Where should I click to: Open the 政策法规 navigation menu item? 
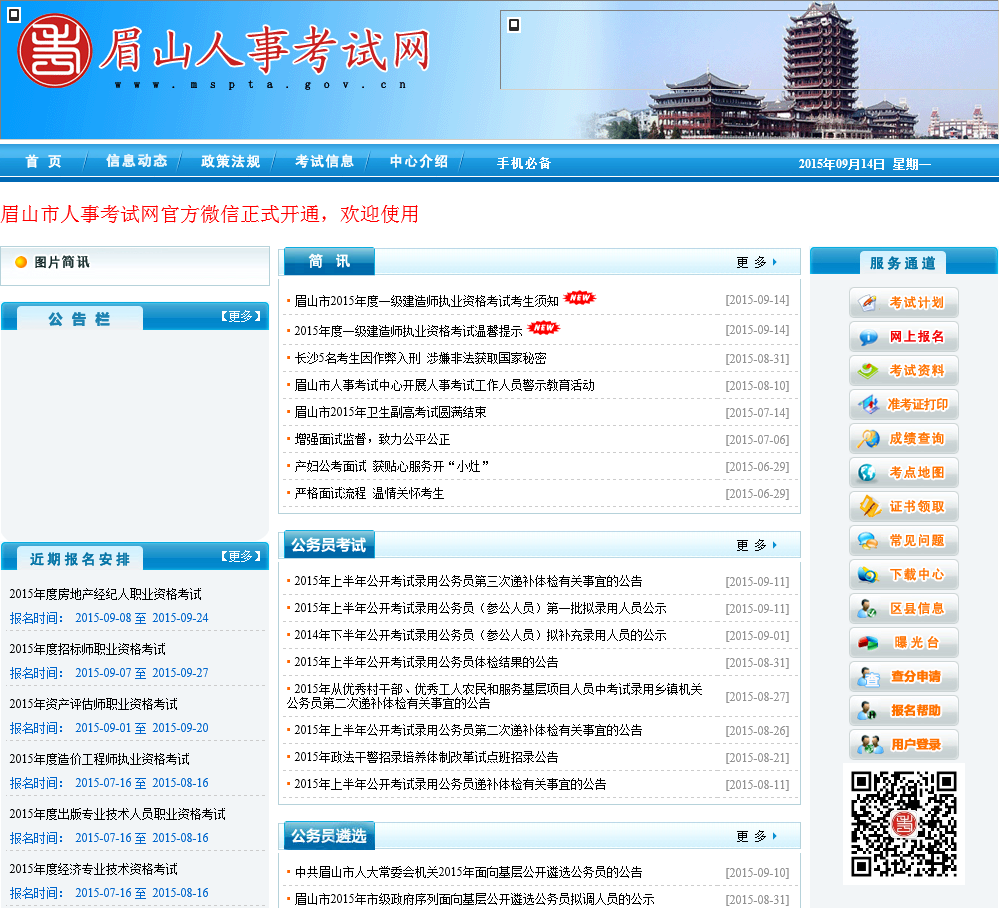[230, 161]
